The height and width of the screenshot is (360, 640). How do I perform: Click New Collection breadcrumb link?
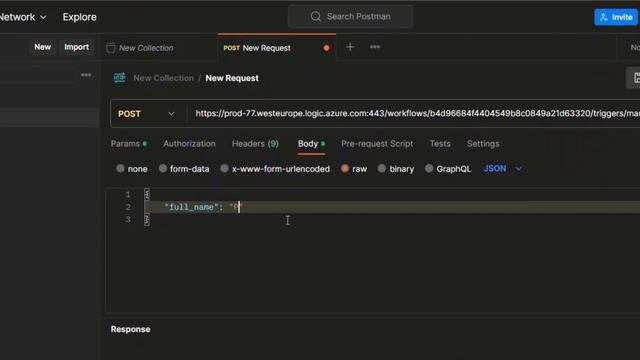[x=164, y=78]
